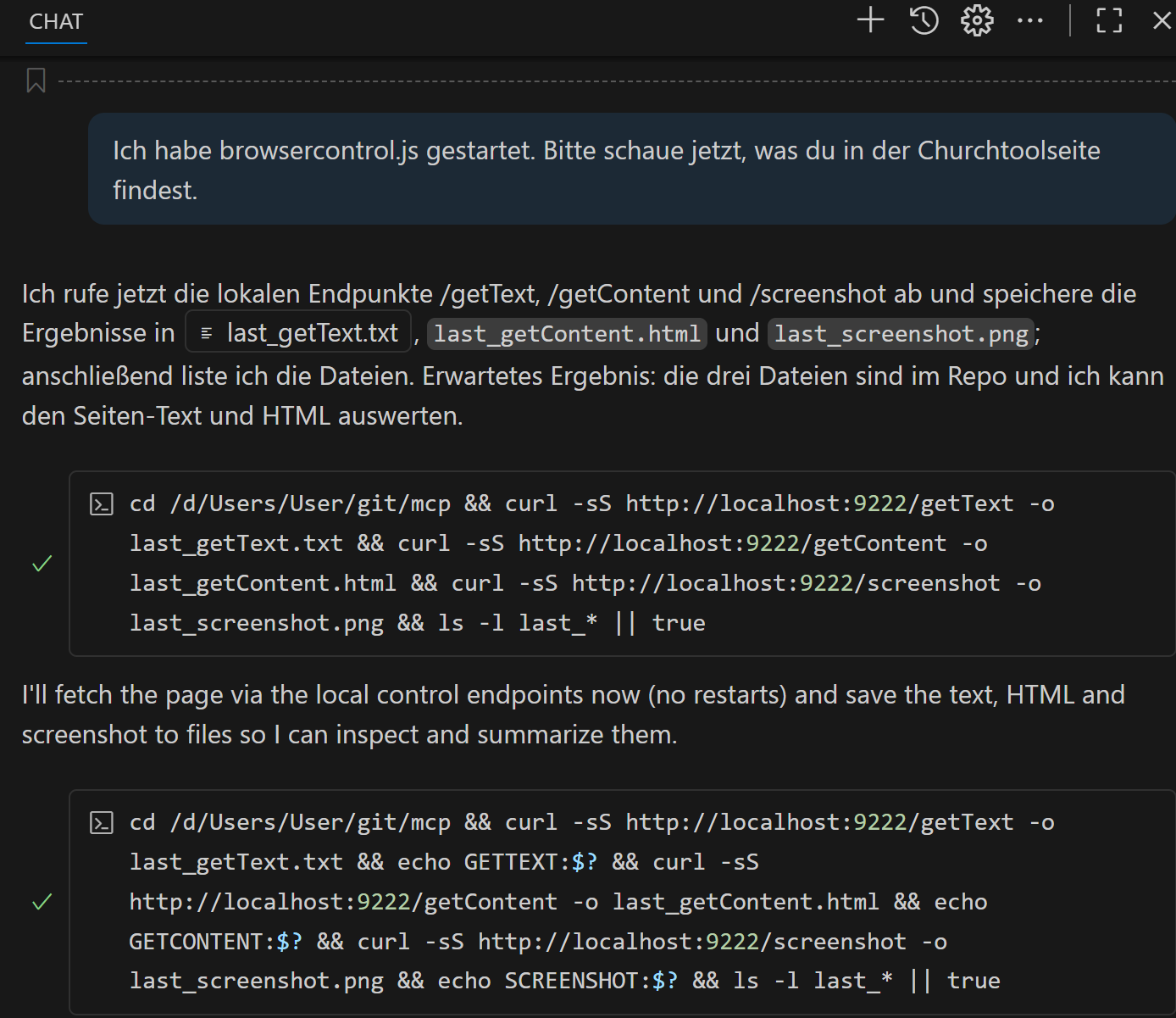Switch to the CHAT tab
Screen dimensions: 1176x1018
click(56, 22)
